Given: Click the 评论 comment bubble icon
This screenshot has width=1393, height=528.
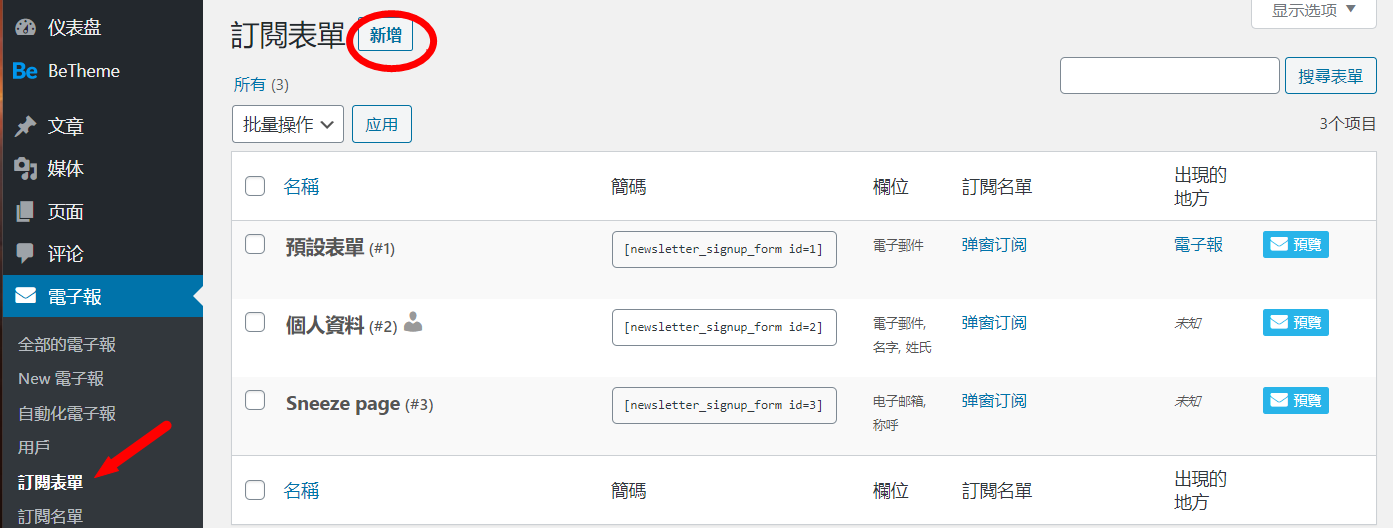Looking at the screenshot, I should pos(25,254).
